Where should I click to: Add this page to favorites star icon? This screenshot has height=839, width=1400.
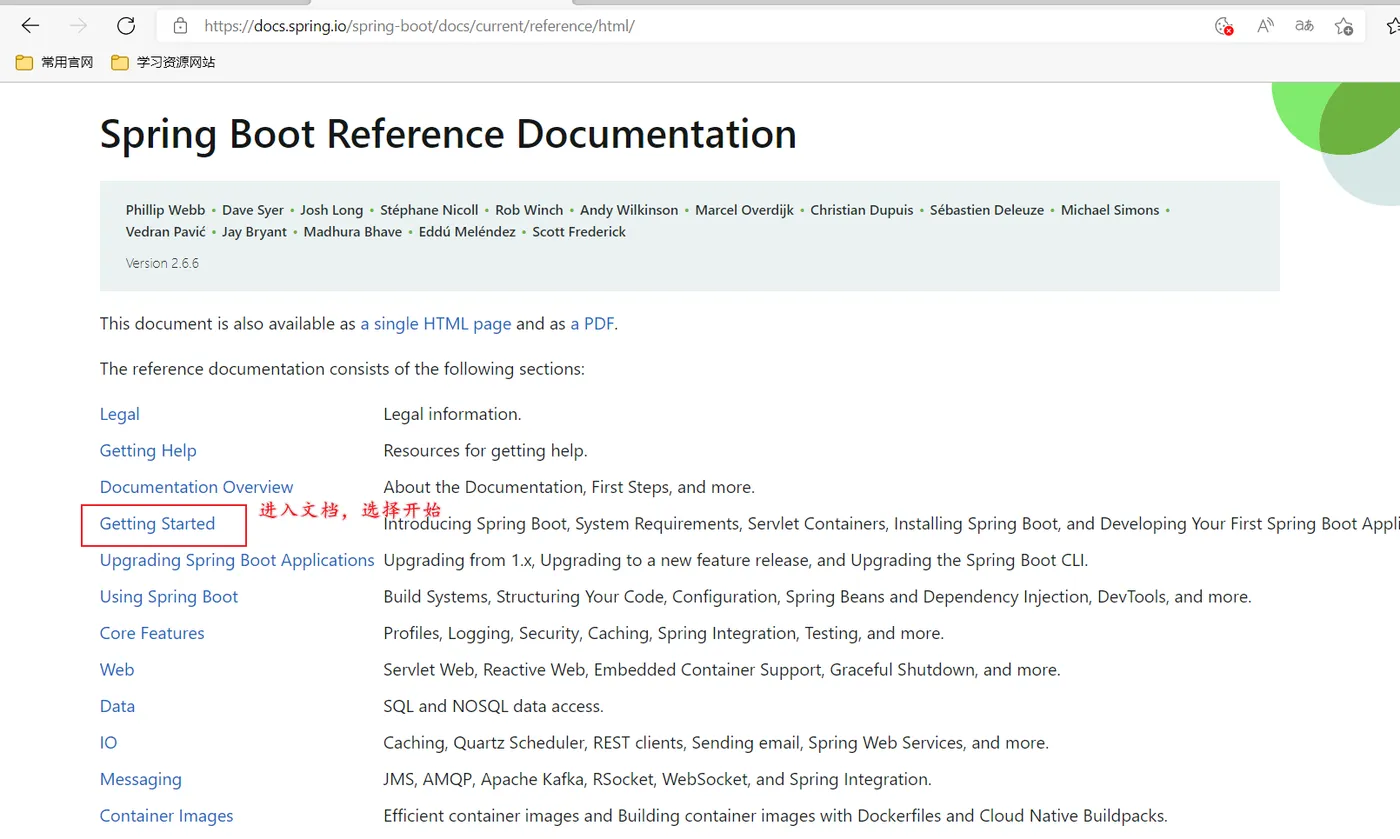click(x=1344, y=26)
